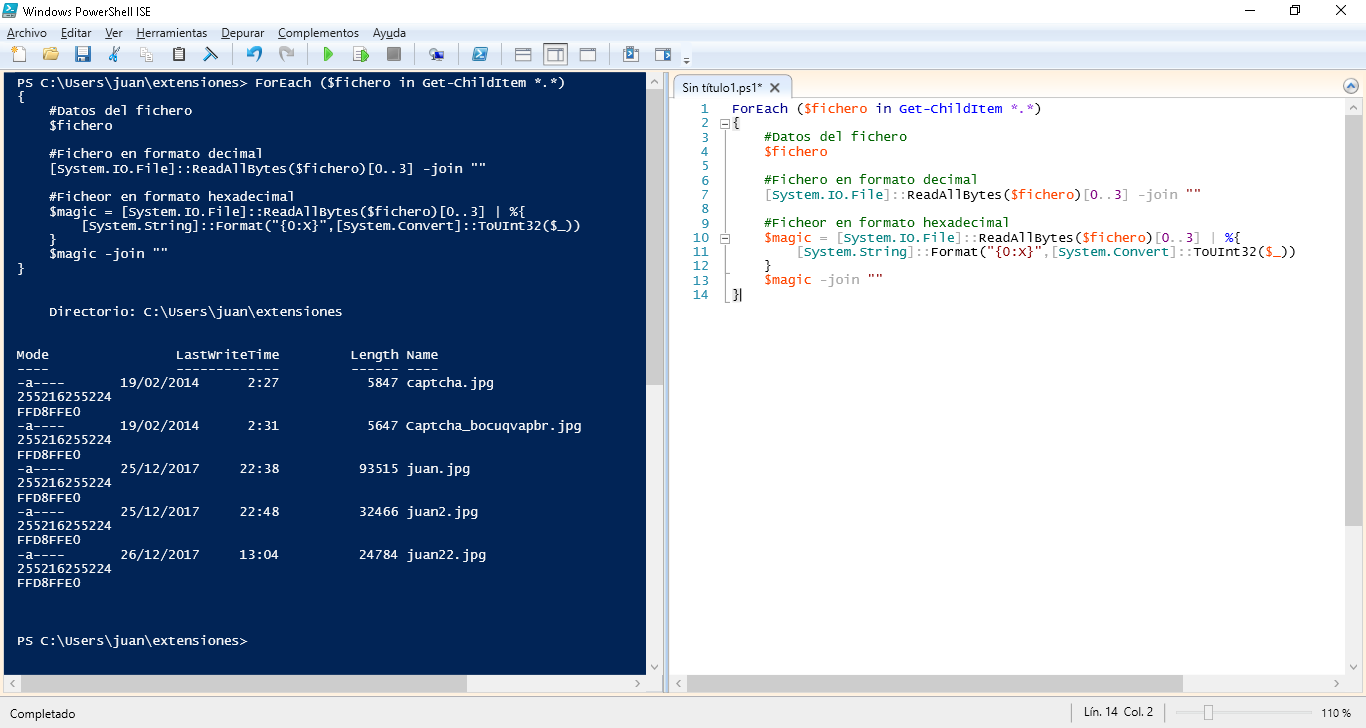Click the #Datos del fichero comment in editor

[x=835, y=137]
